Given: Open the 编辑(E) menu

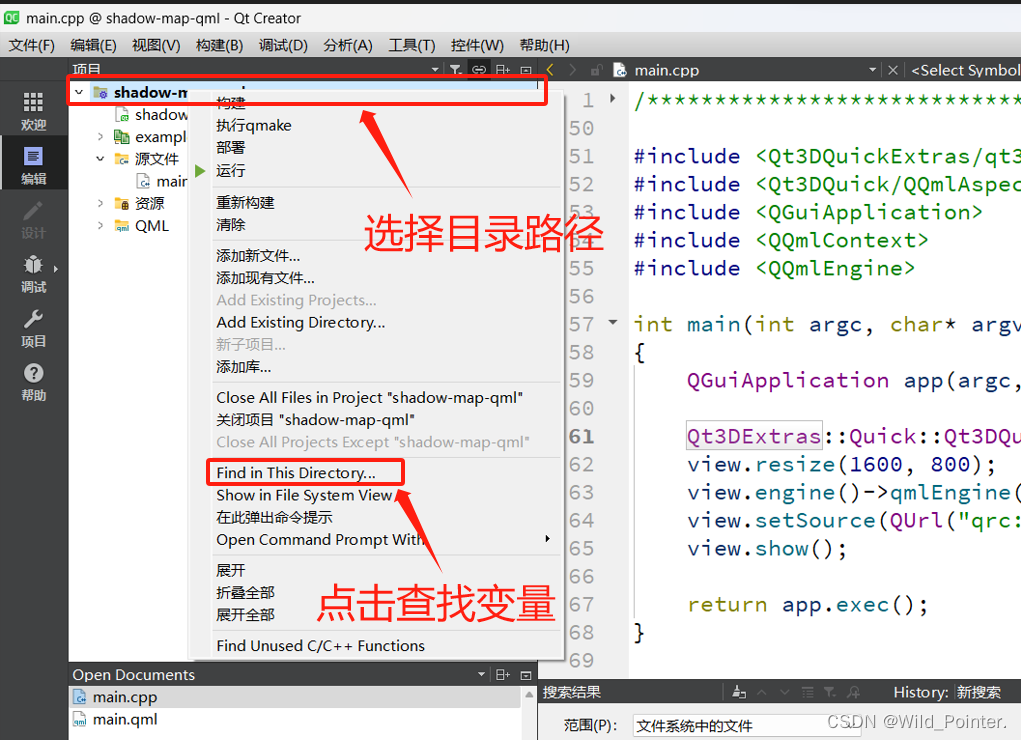Looking at the screenshot, I should [x=93, y=46].
